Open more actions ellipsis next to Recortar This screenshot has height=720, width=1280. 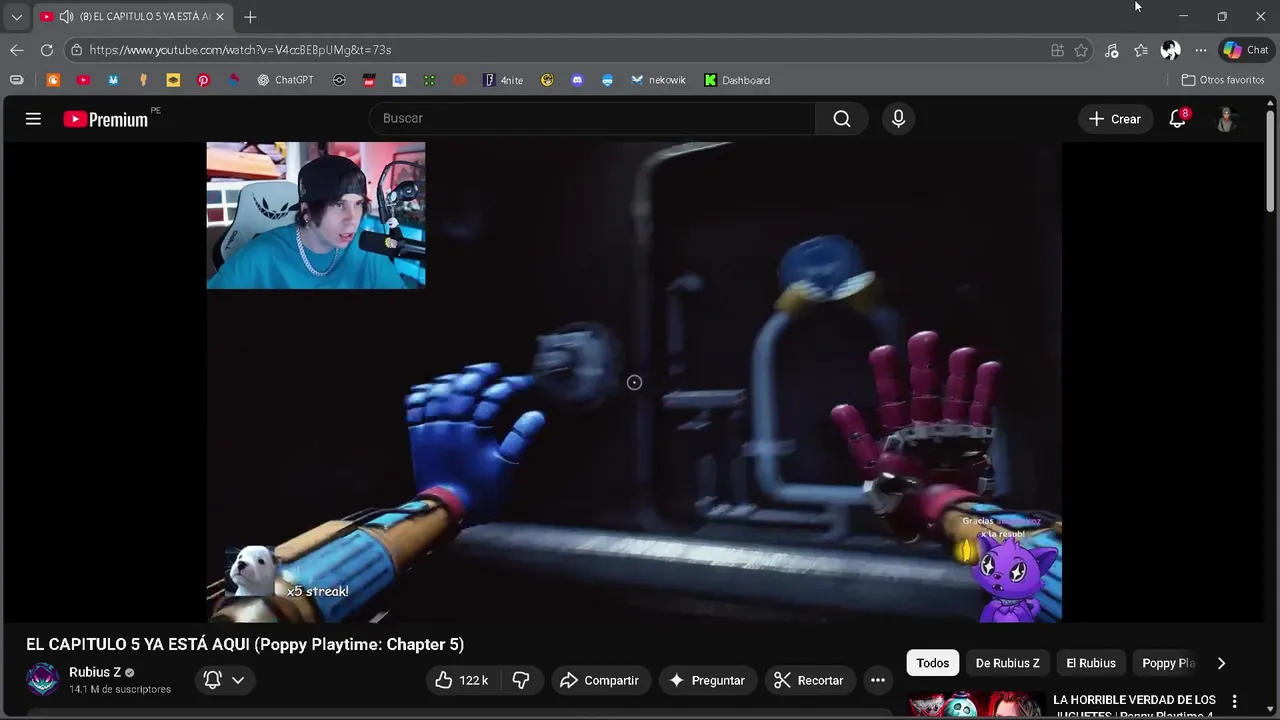877,680
